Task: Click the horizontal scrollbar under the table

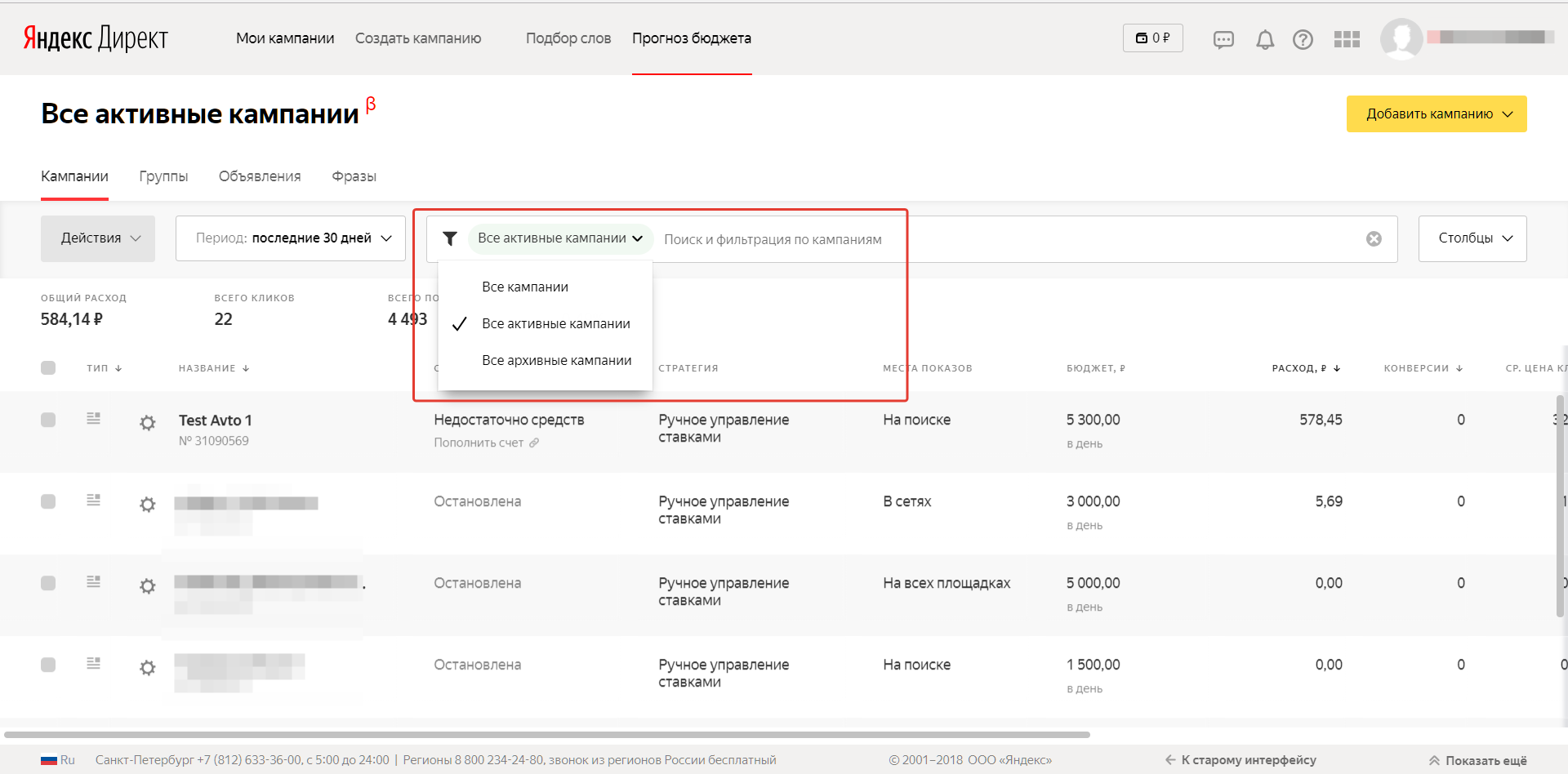Action: click(x=547, y=735)
